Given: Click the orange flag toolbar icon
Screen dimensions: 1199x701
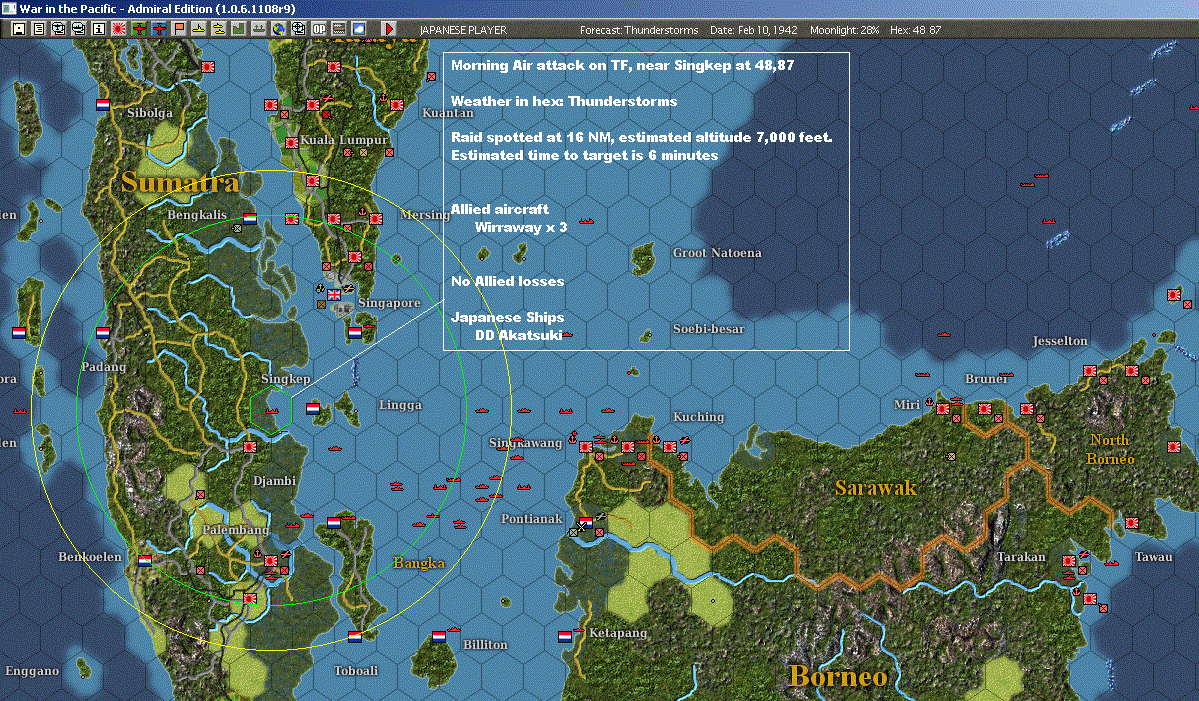Looking at the screenshot, I should (179, 29).
